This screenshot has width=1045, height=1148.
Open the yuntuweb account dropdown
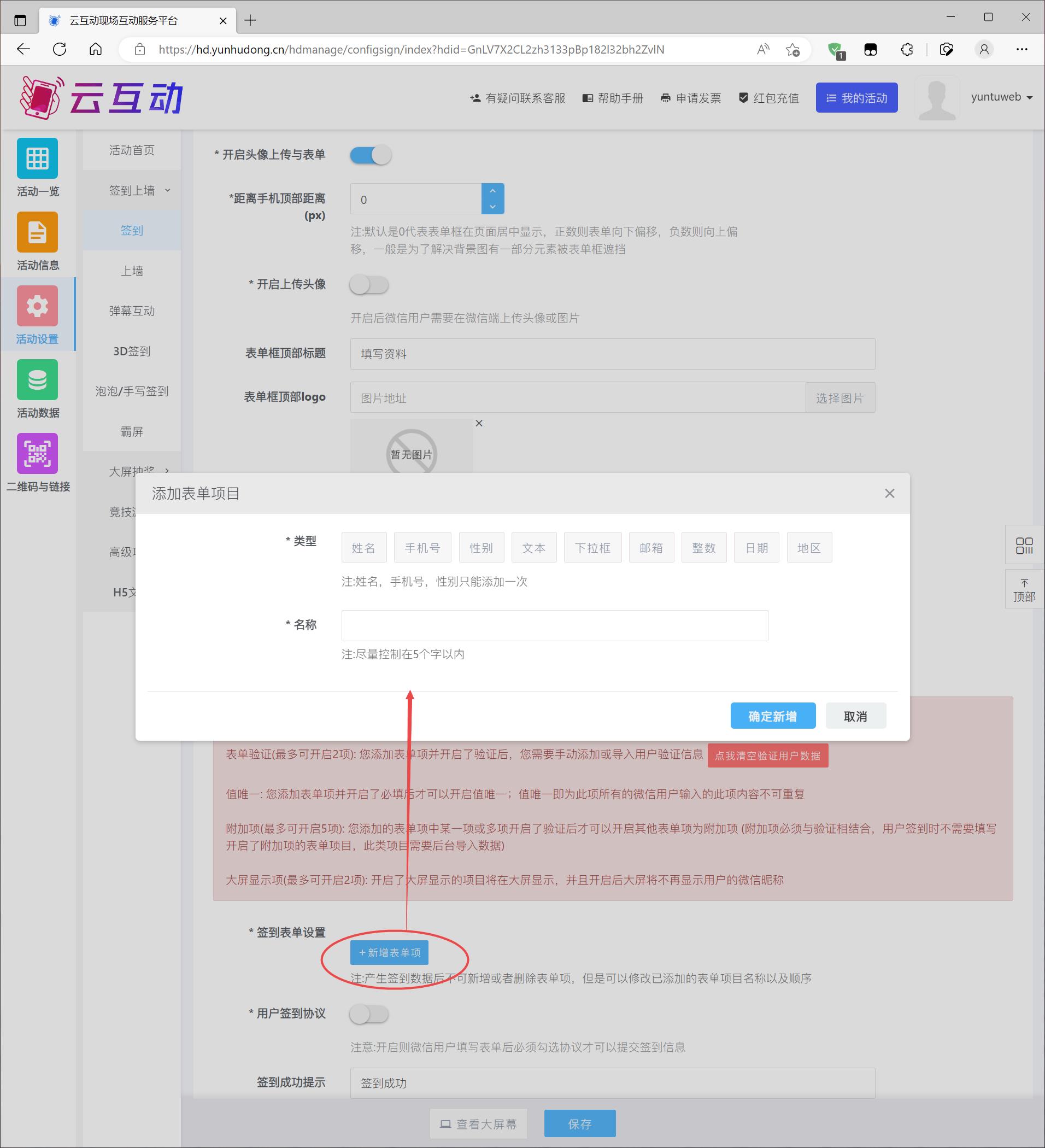(x=1001, y=97)
